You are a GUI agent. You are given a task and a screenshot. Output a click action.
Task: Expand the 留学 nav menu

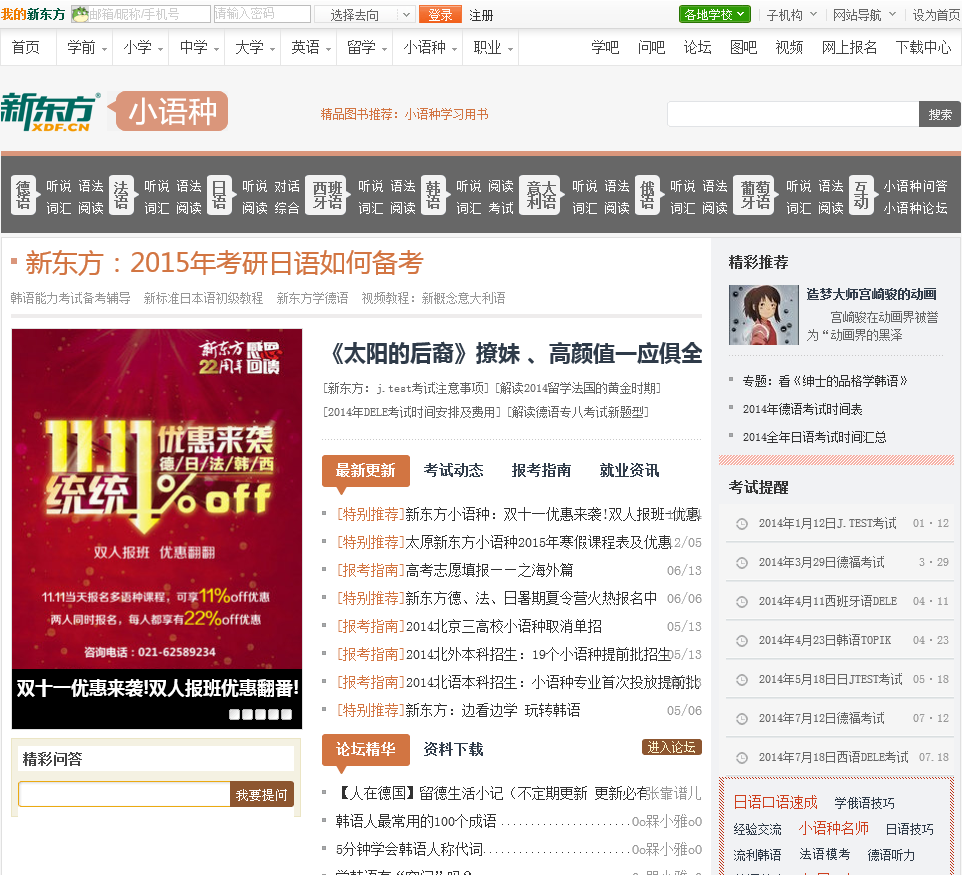click(367, 47)
